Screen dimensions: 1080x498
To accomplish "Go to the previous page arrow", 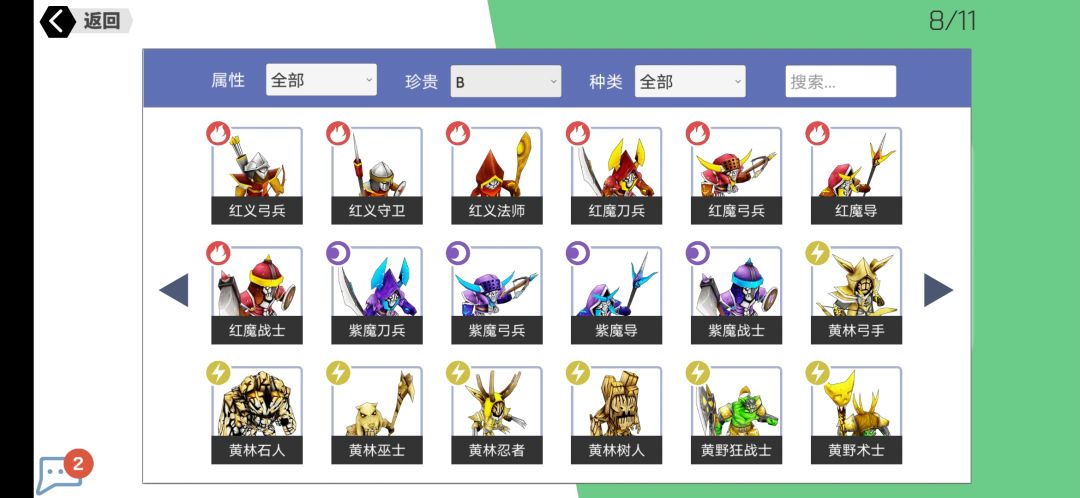I will pos(174,290).
